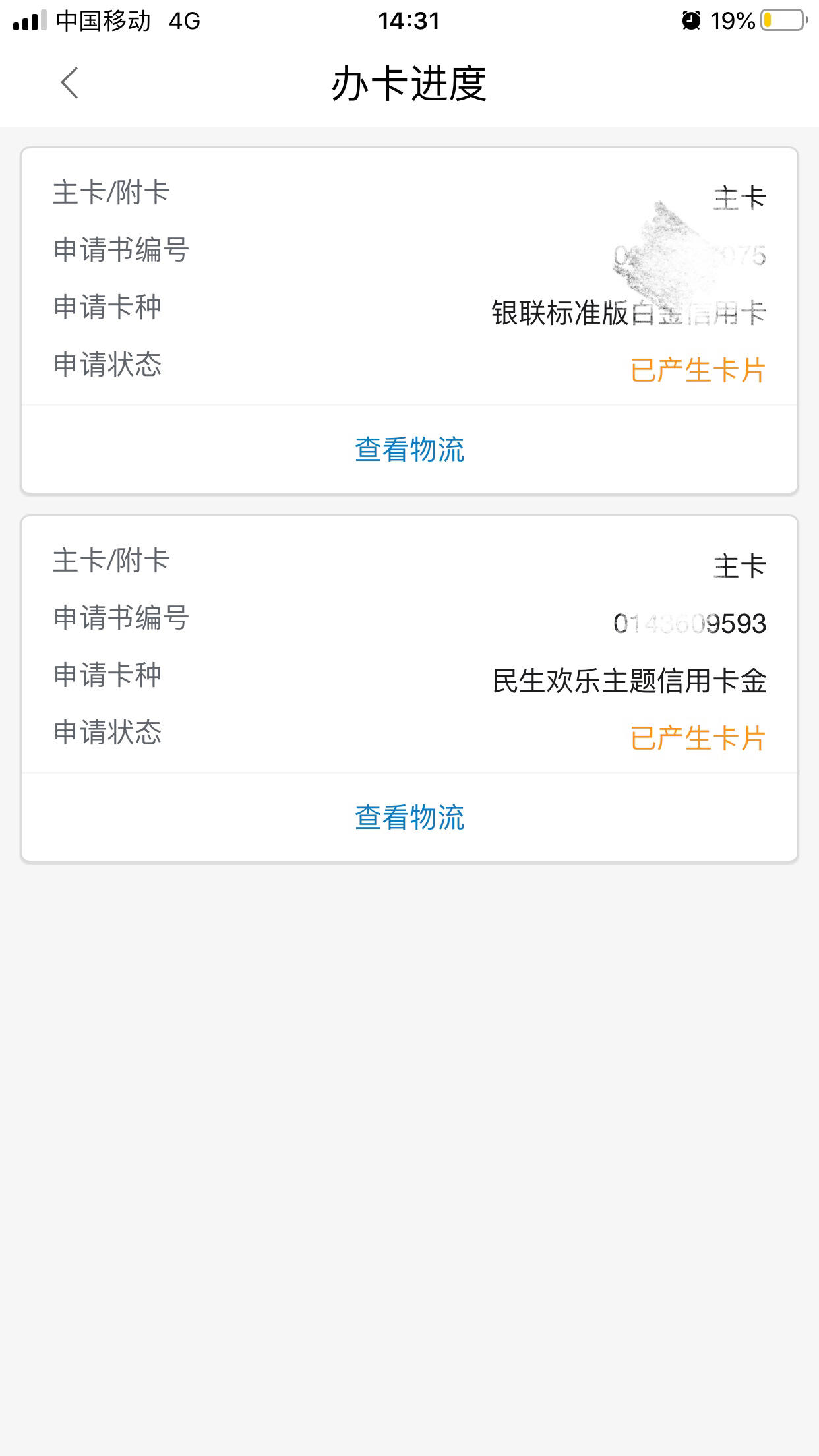Image resolution: width=819 pixels, height=1456 pixels.
Task: Tap the cellular signal bars icon
Action: (30, 21)
